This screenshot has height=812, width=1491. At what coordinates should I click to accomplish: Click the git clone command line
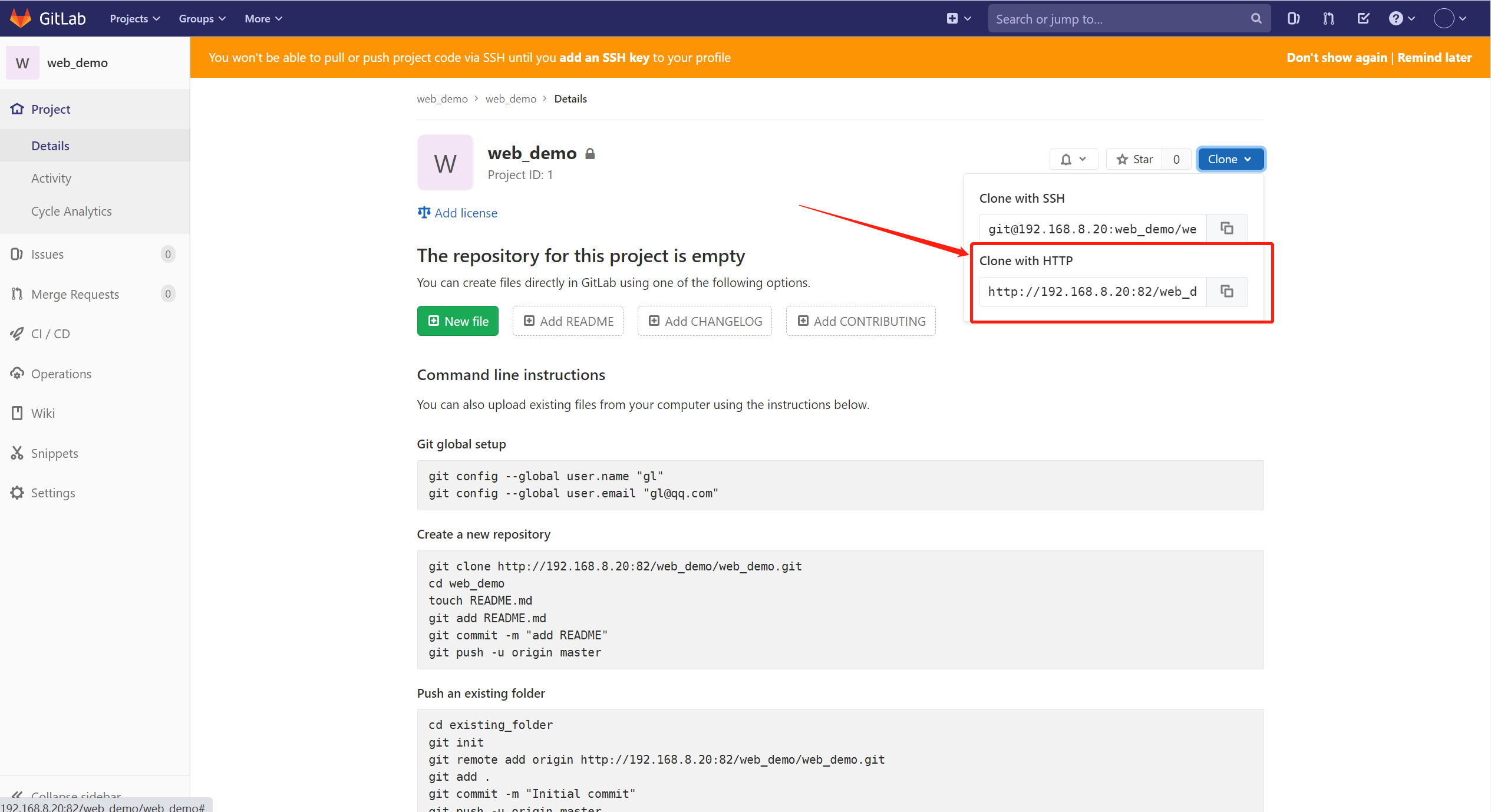click(615, 566)
